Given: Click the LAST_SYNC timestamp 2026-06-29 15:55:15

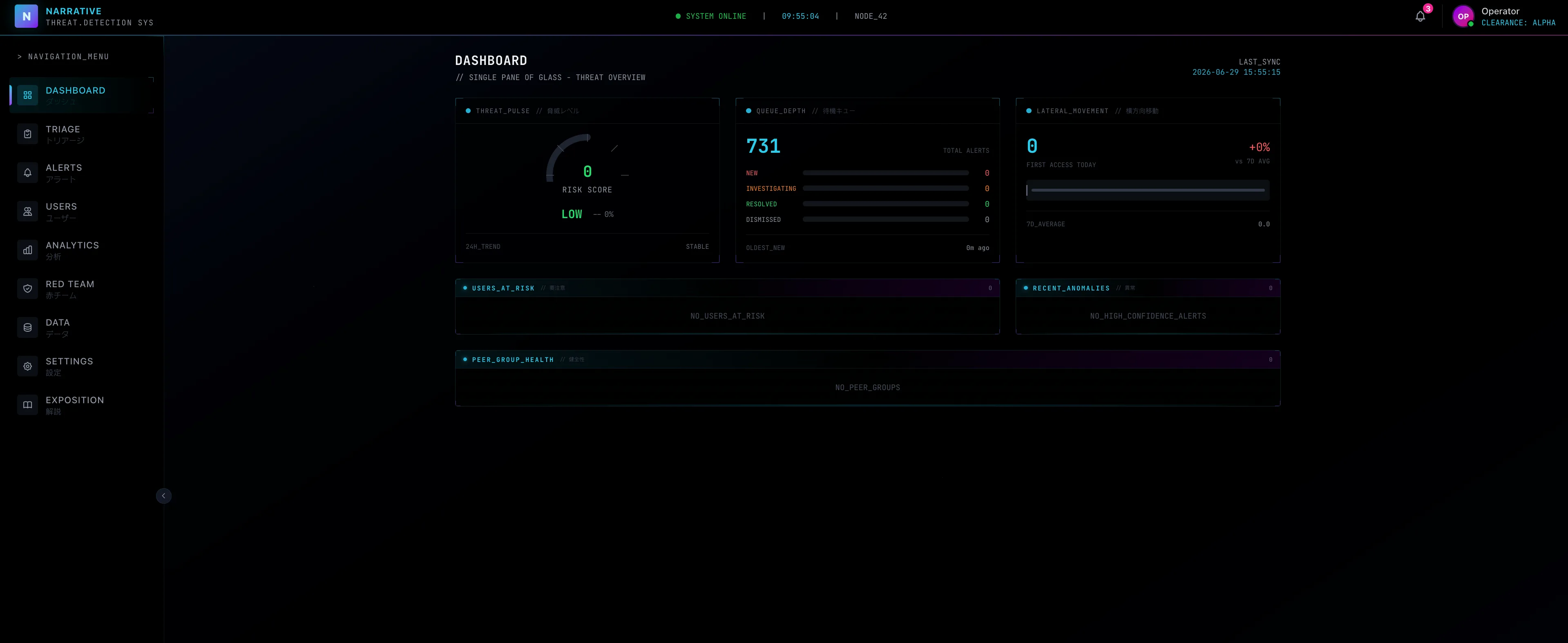Looking at the screenshot, I should click(1236, 72).
